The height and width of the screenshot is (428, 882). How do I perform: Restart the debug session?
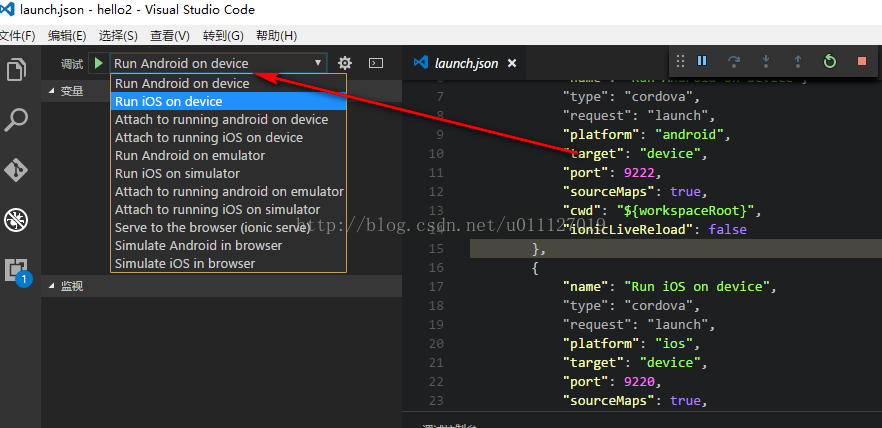(830, 61)
